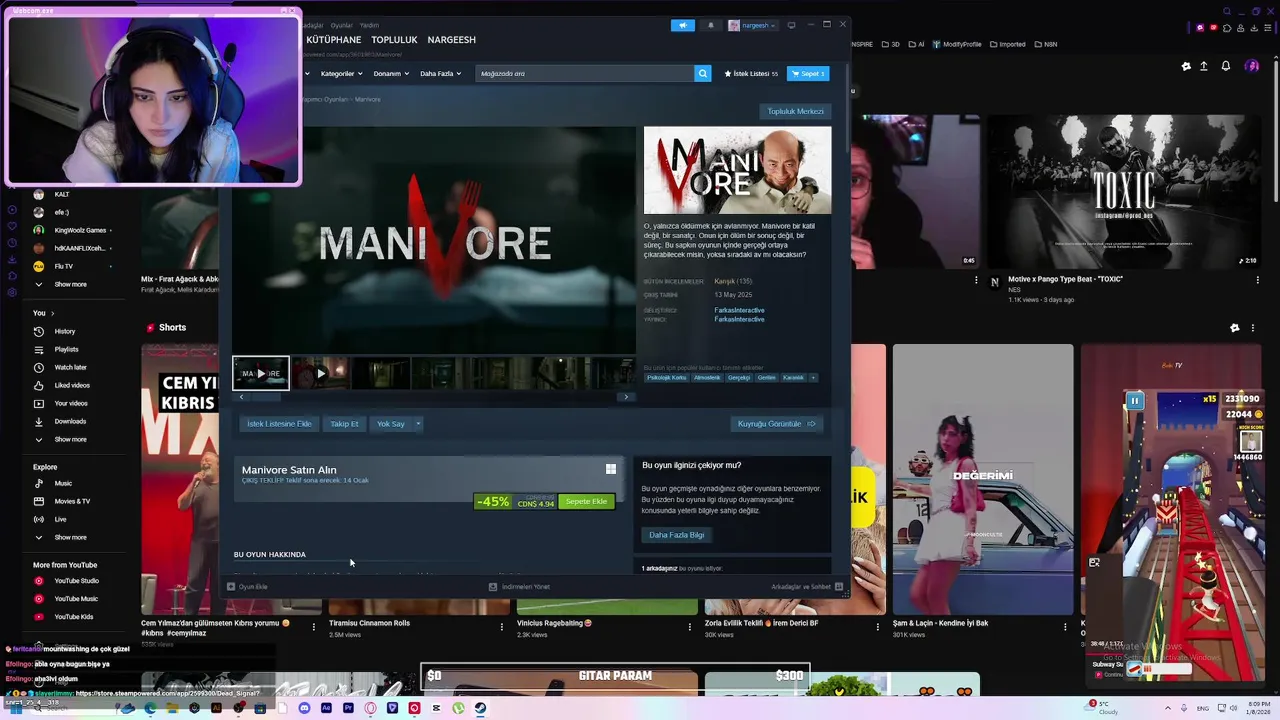Expand Donanım dropdown in store nav
Image resolution: width=1280 pixels, height=720 pixels.
tap(391, 73)
